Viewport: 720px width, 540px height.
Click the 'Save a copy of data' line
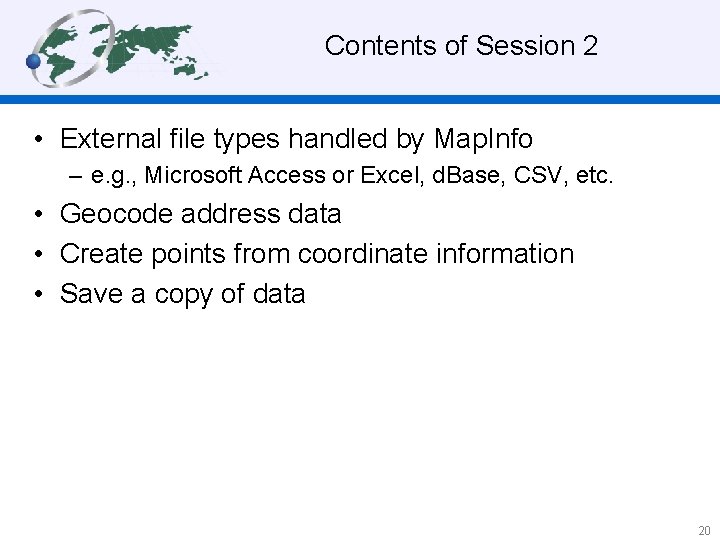point(182,294)
